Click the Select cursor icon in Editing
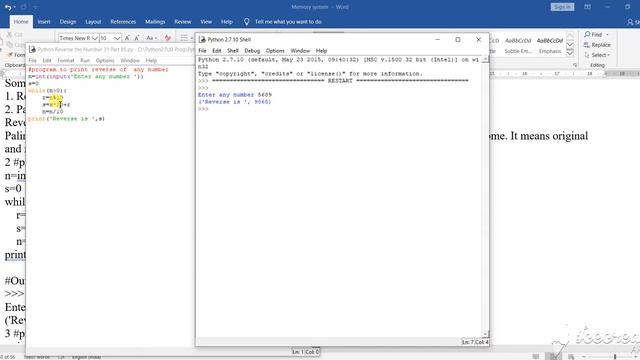Screen dimensions: 640x360 [x=587, y=55]
